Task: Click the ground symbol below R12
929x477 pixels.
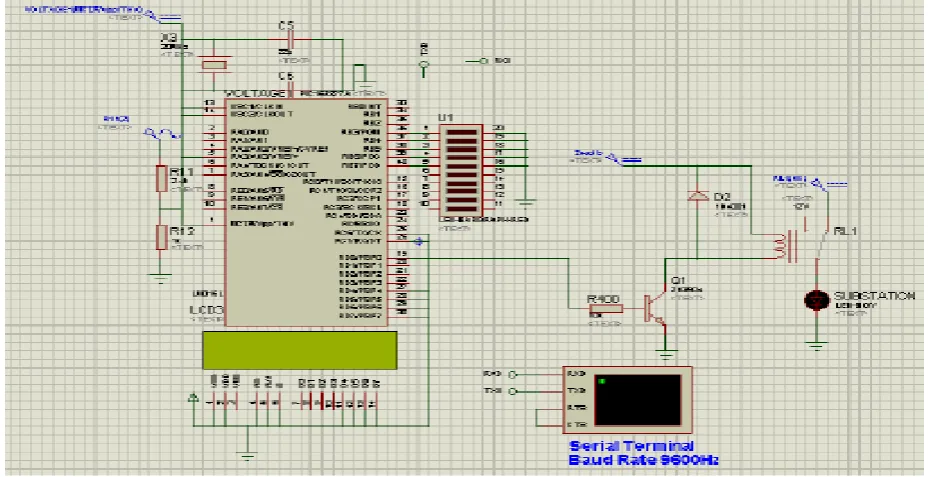Action: [161, 277]
